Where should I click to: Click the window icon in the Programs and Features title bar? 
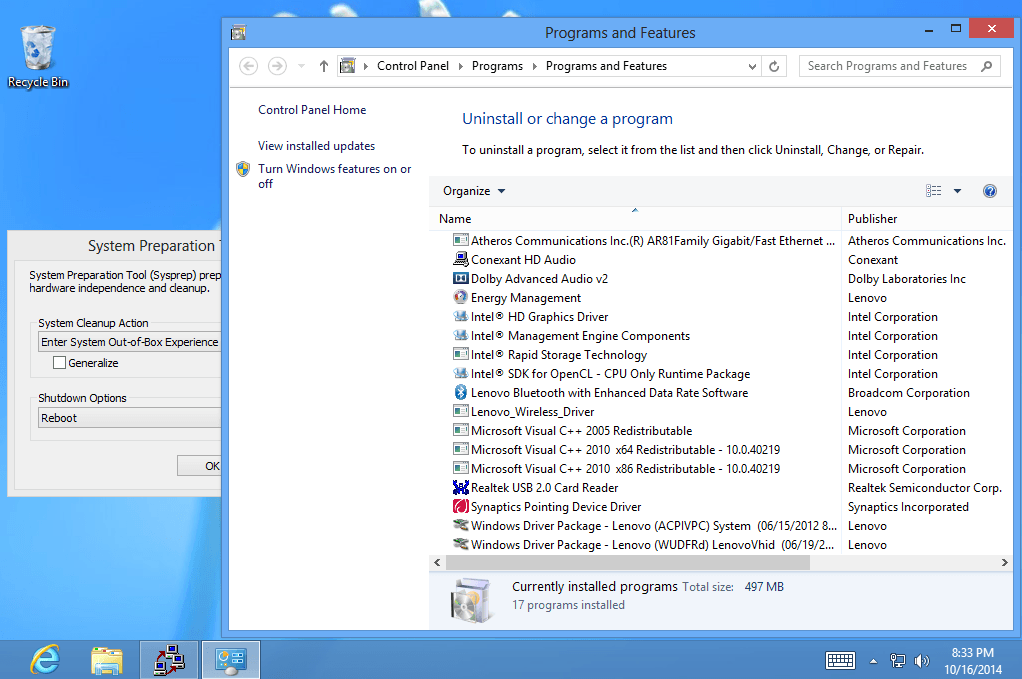238,33
